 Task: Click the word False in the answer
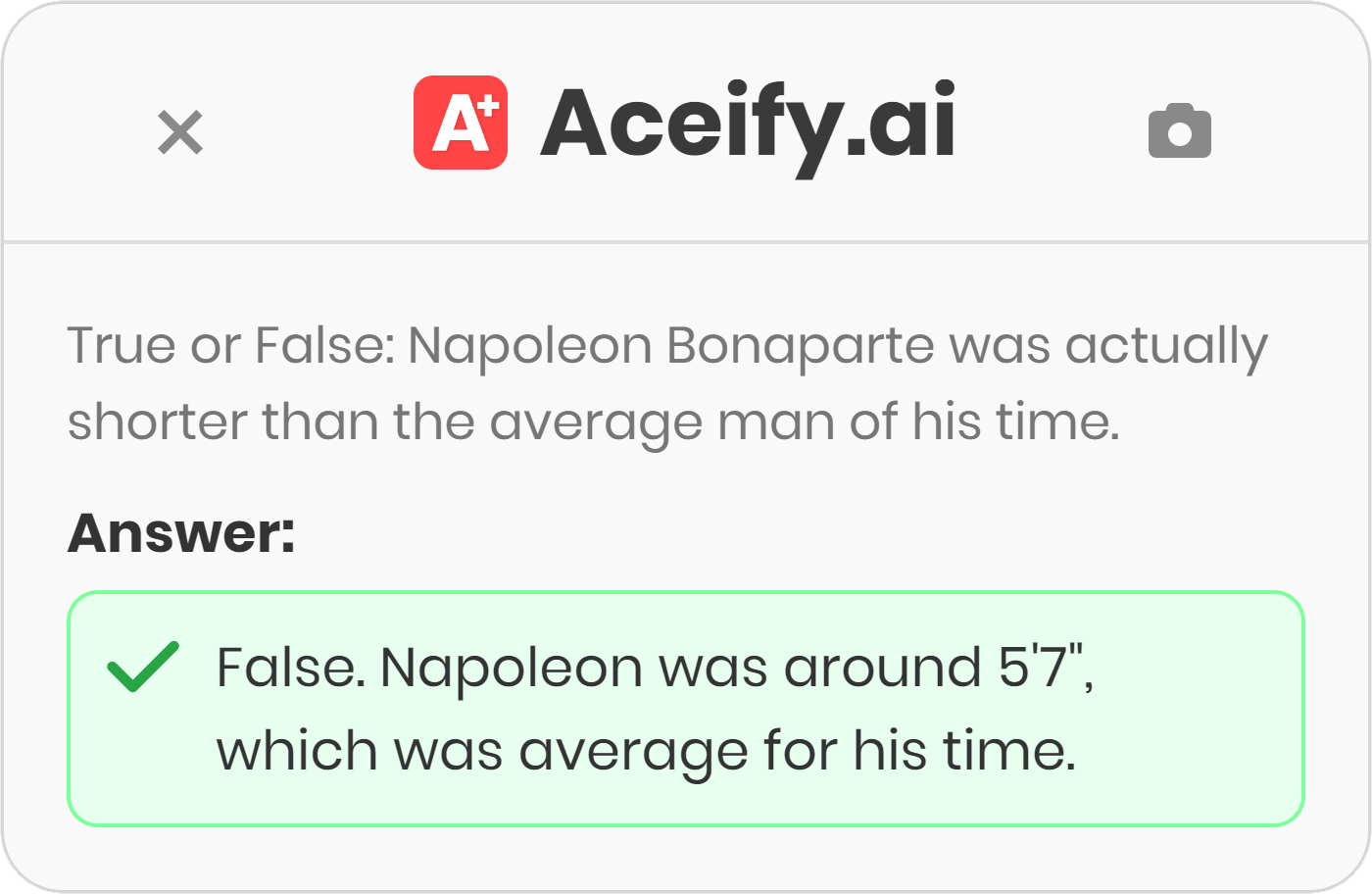point(284,666)
